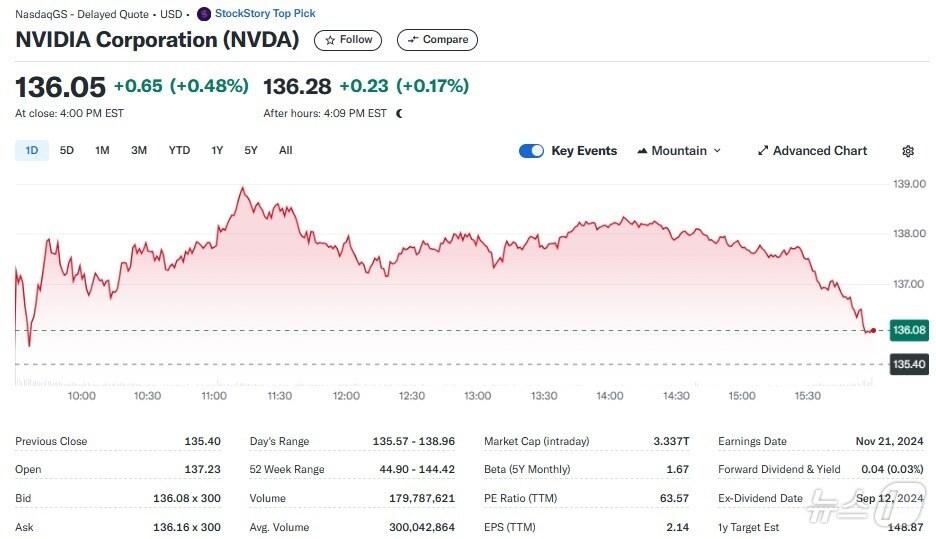
Task: Select the All time range
Action: coord(286,151)
